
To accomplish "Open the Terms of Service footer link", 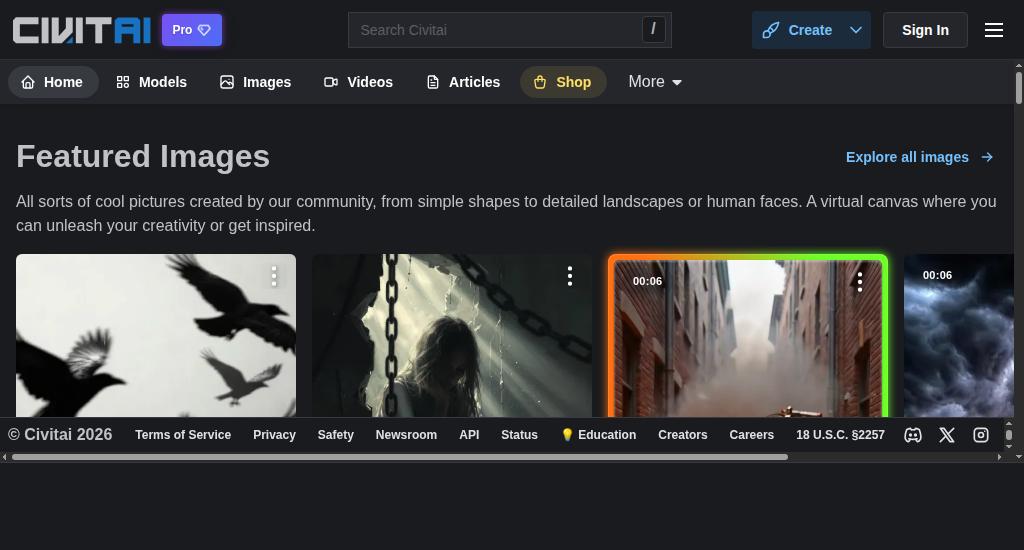I will (183, 435).
